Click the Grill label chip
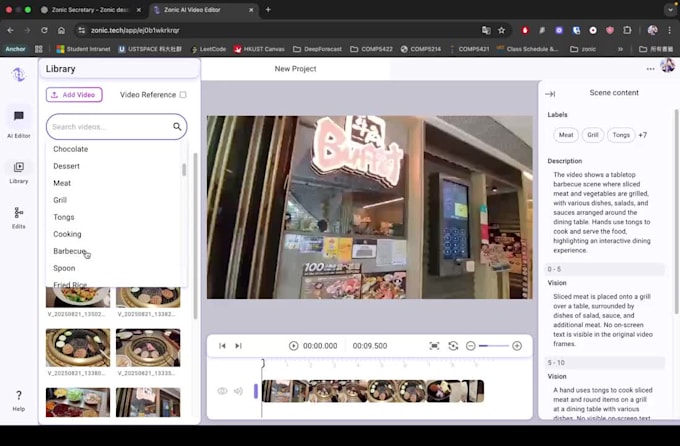The image size is (680, 446). [593, 135]
